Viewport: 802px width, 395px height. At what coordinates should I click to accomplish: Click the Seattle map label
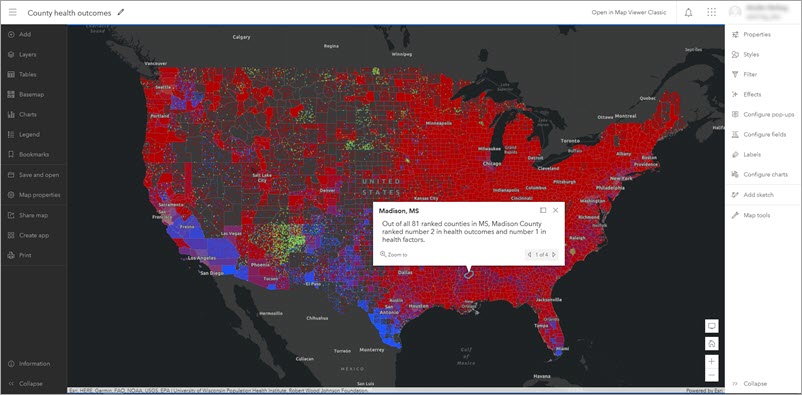coord(164,87)
